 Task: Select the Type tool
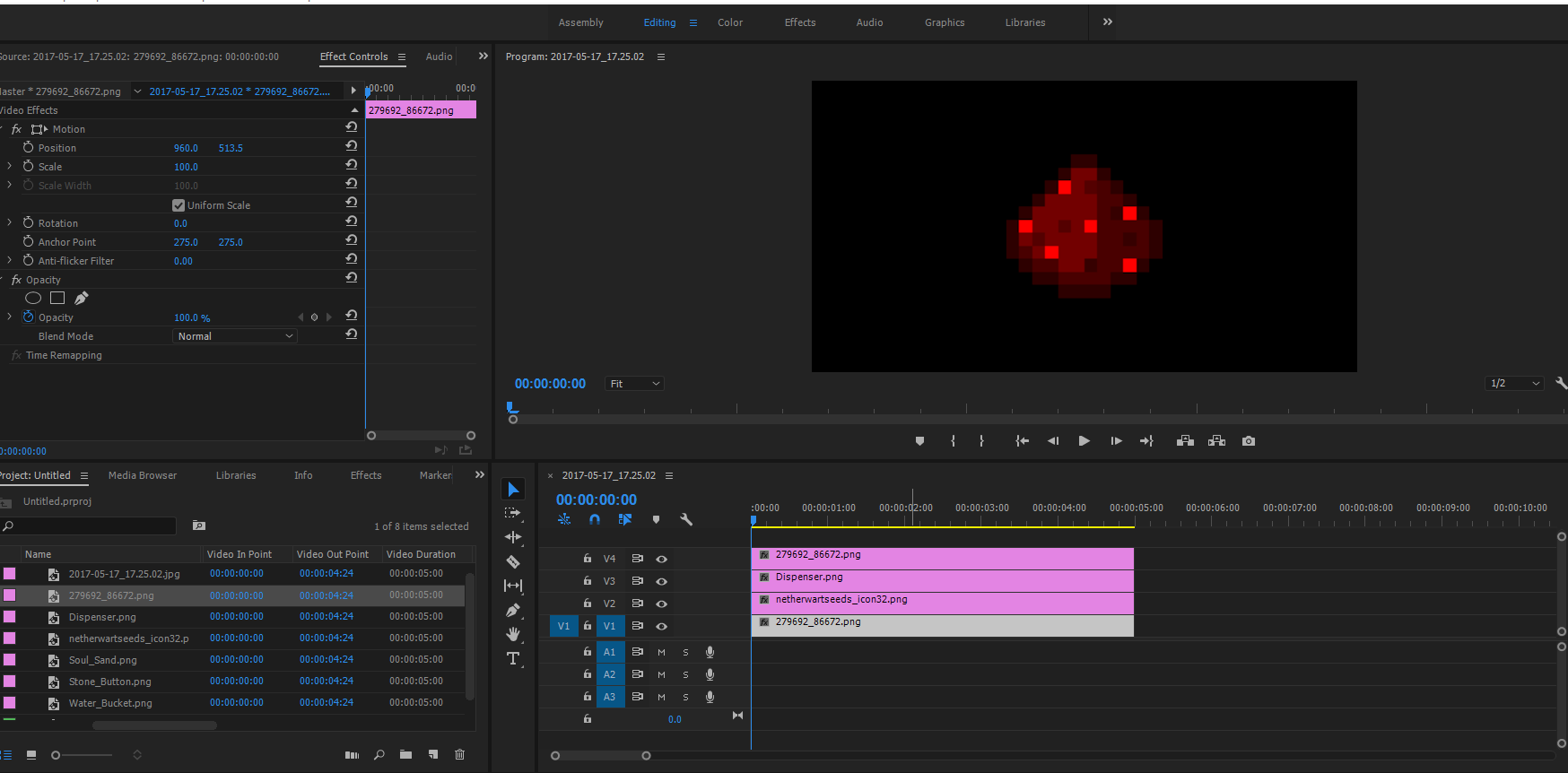point(513,658)
